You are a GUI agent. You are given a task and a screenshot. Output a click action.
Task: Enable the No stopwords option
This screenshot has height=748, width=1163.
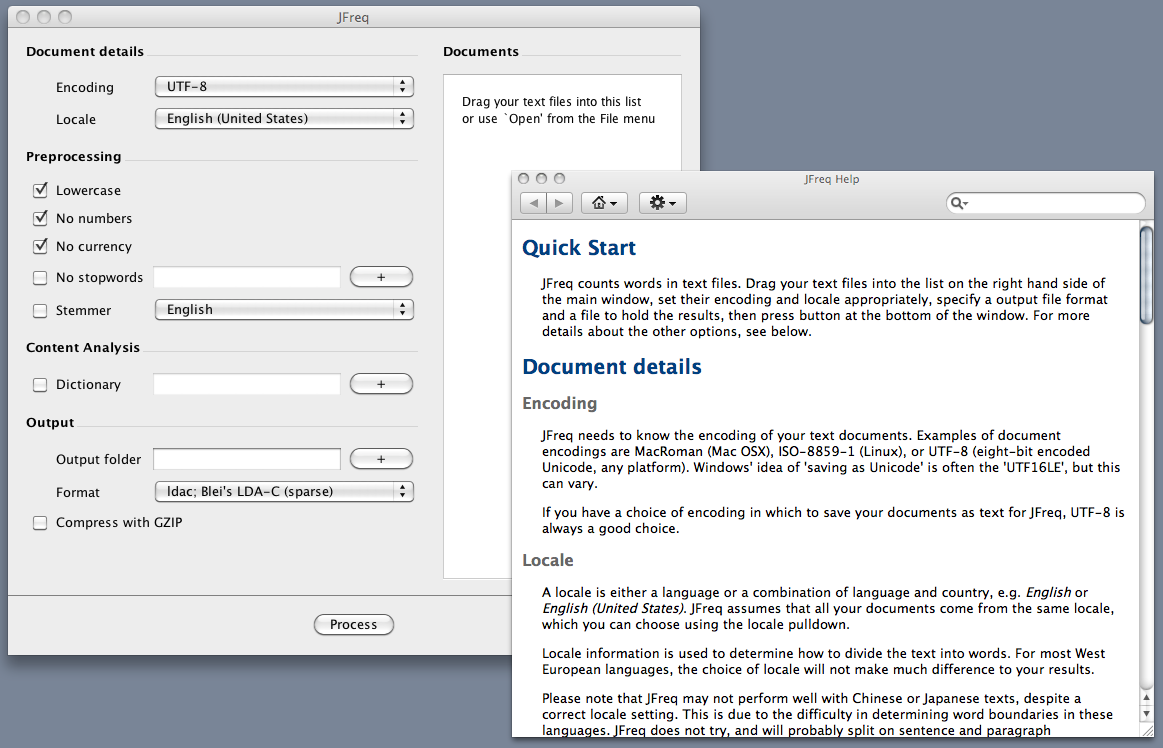[x=40, y=277]
